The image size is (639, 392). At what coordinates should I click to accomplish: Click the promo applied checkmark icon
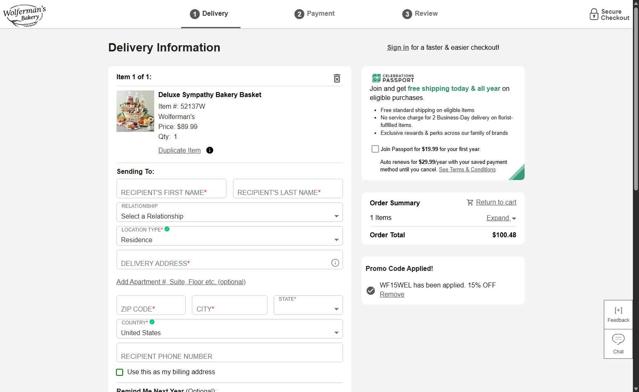(x=370, y=291)
